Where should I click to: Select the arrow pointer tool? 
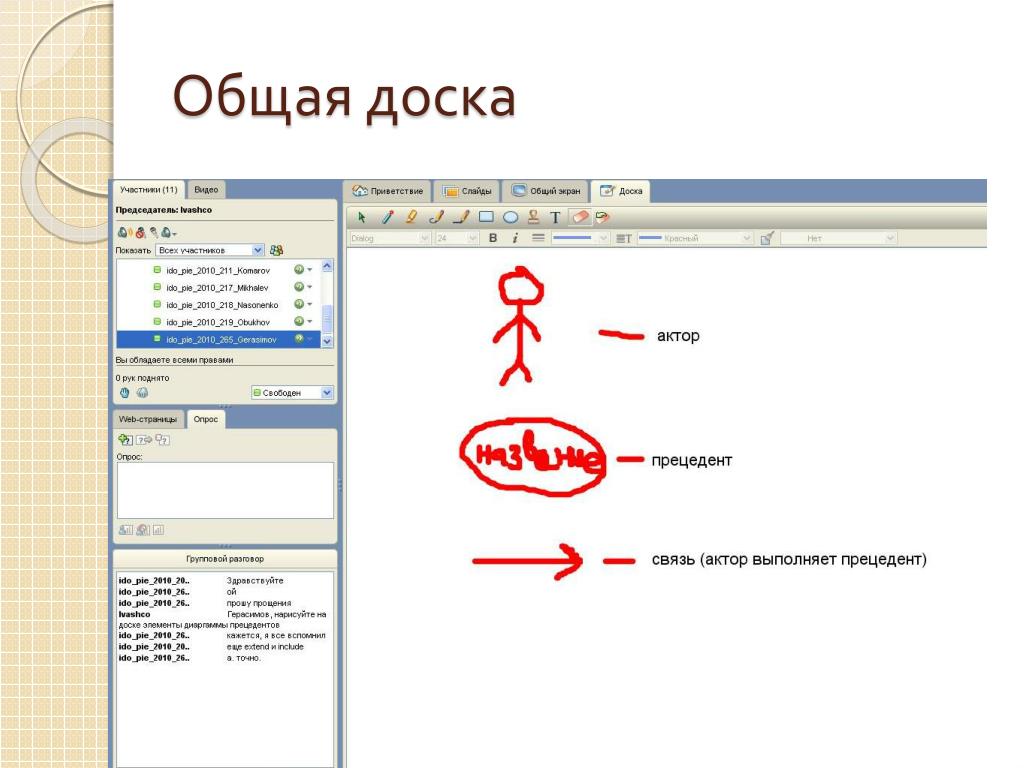tap(362, 217)
